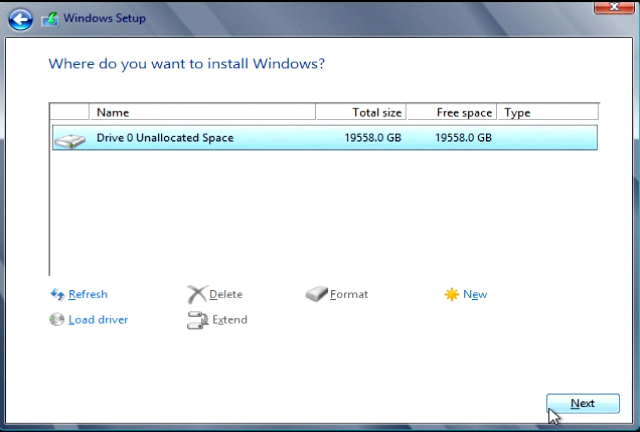The image size is (640, 432).
Task: Click the Free space column header
Action: tap(451, 112)
